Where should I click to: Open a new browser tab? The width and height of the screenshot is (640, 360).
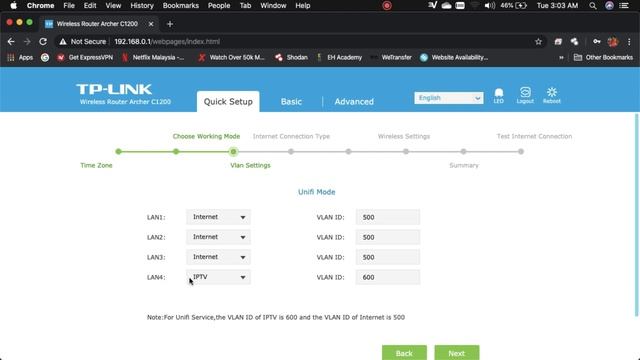click(x=170, y=24)
